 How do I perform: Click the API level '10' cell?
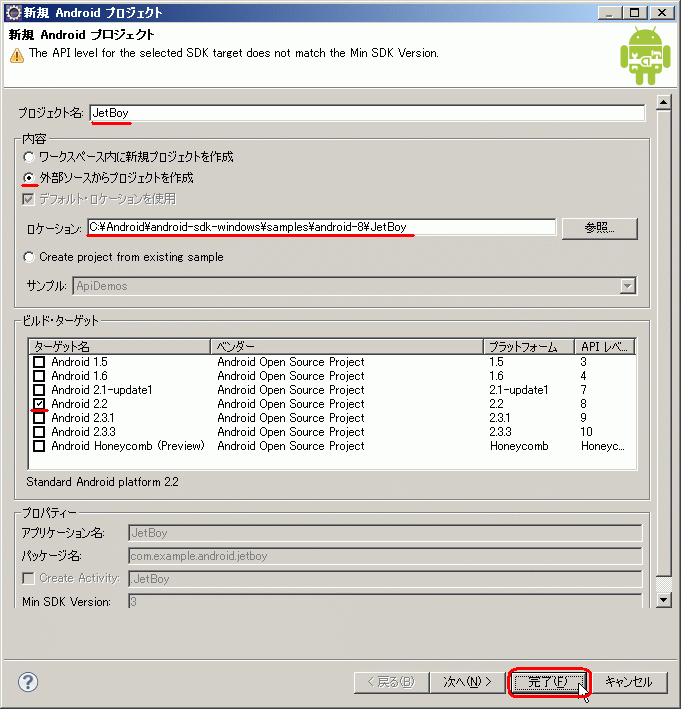(x=586, y=432)
